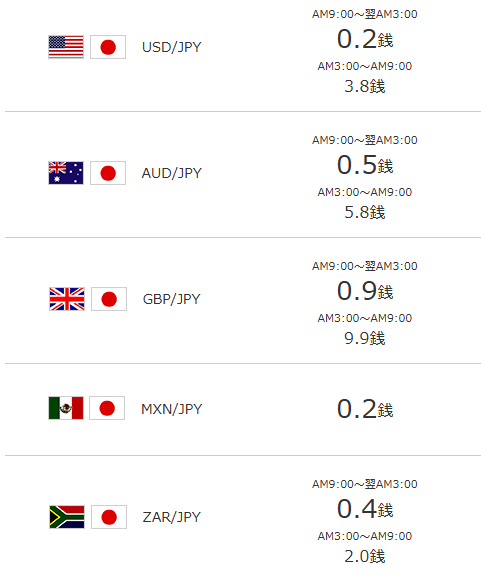The image size is (481, 578).
Task: Click the 2.0銭 early morning ZAR/JPY spread
Action: [365, 556]
